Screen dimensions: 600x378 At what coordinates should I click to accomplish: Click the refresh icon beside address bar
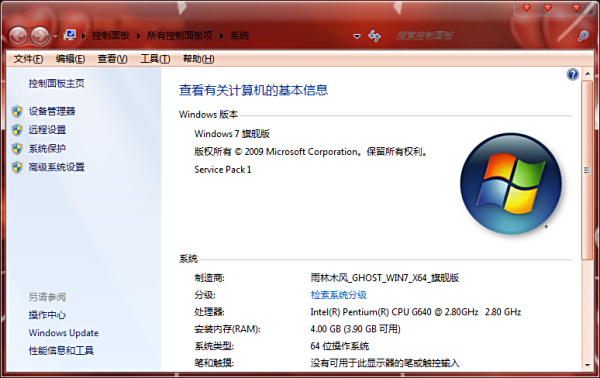click(x=374, y=36)
